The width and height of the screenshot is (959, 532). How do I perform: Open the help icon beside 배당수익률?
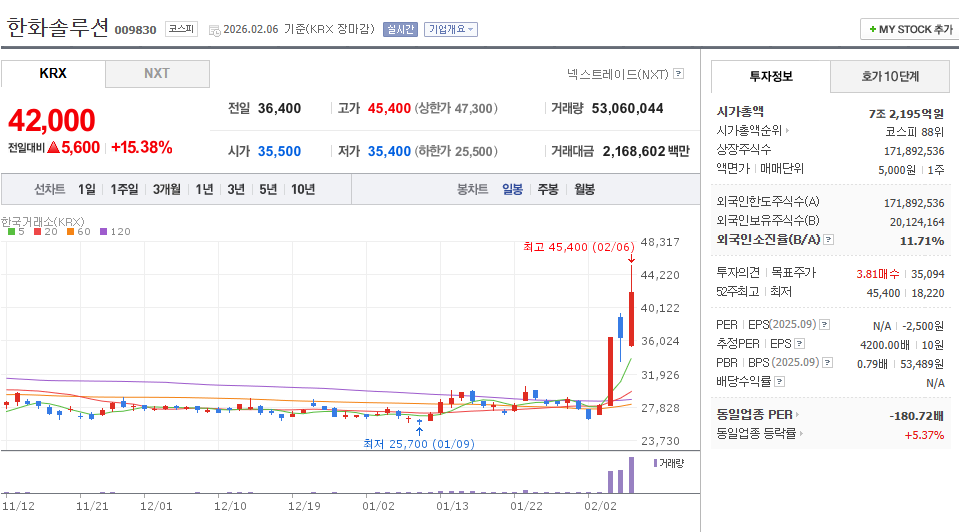780,382
